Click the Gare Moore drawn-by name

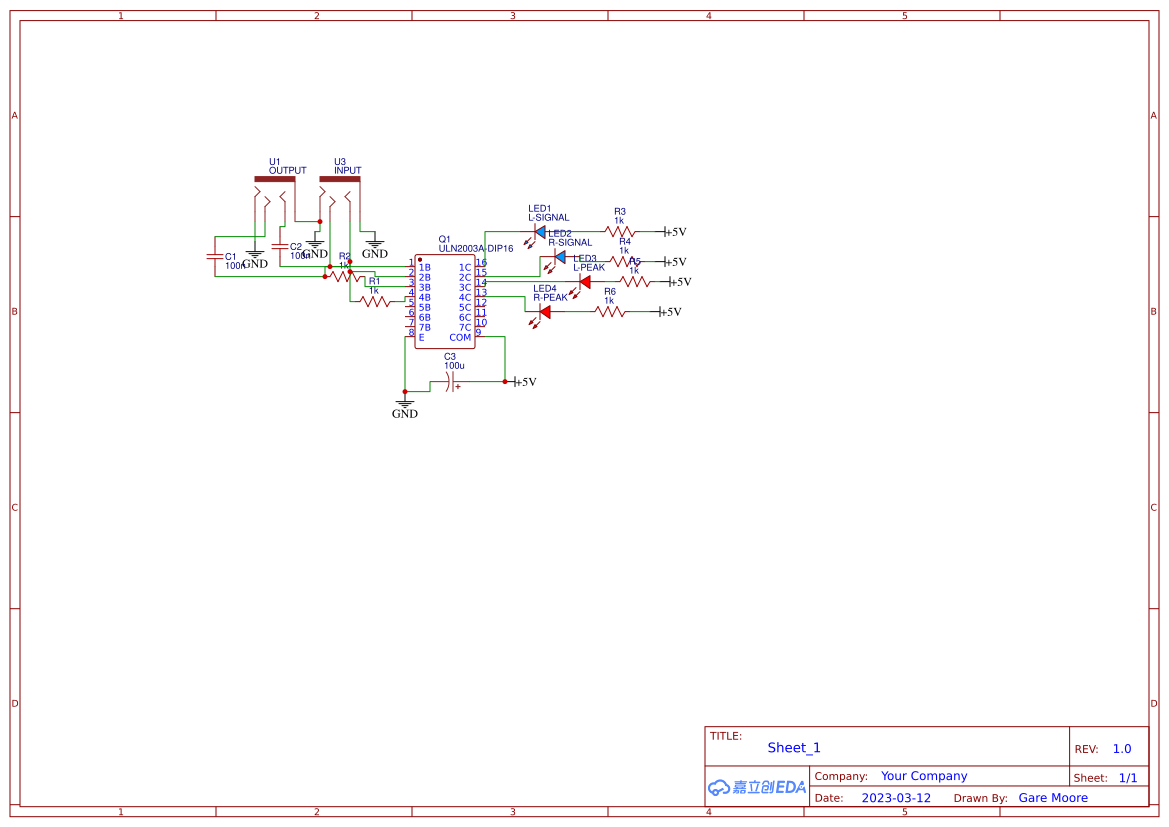tap(1053, 797)
